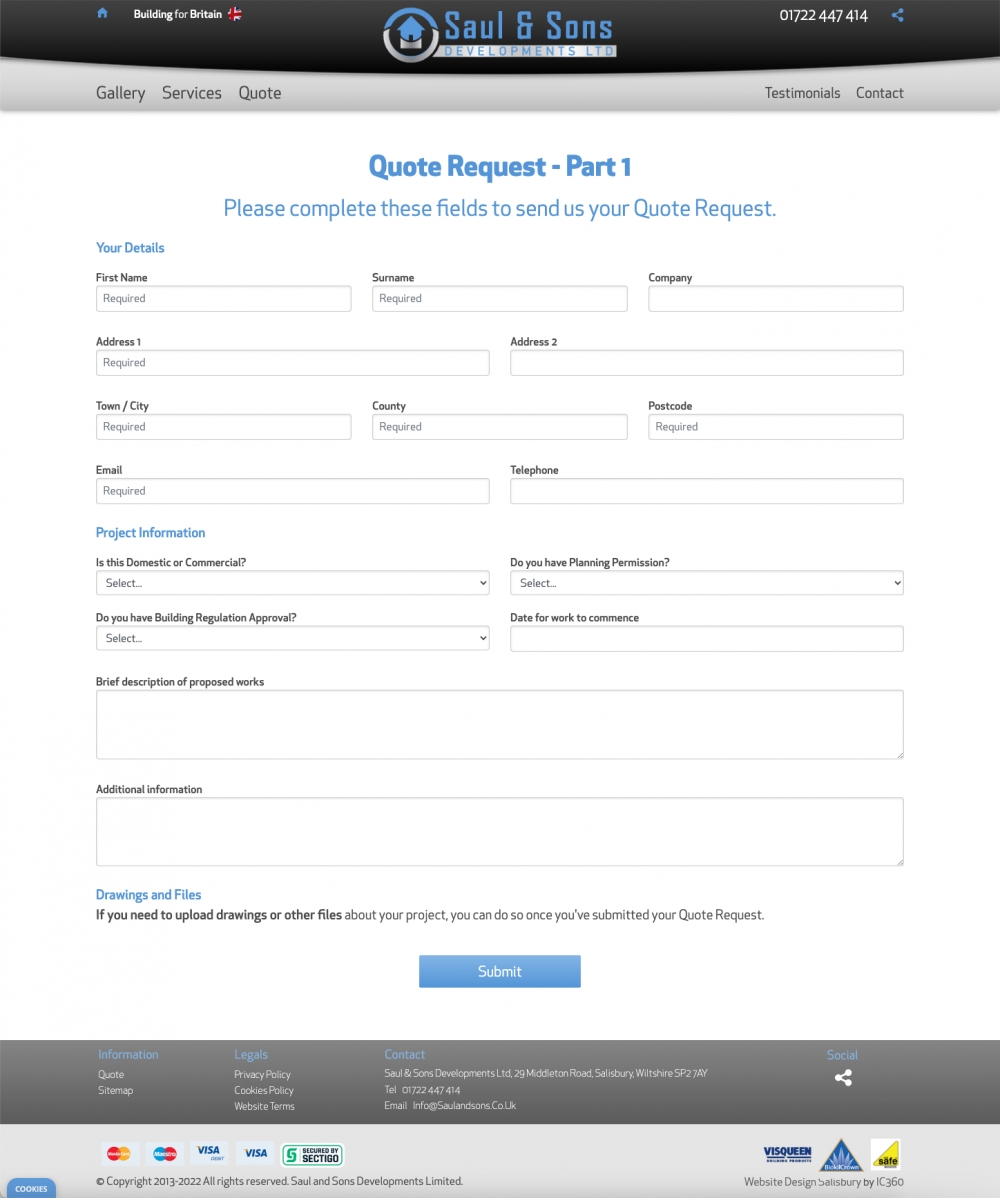Screen dimensions: 1000x1198
Task: Click the Gas Safe logo
Action: tap(885, 1154)
